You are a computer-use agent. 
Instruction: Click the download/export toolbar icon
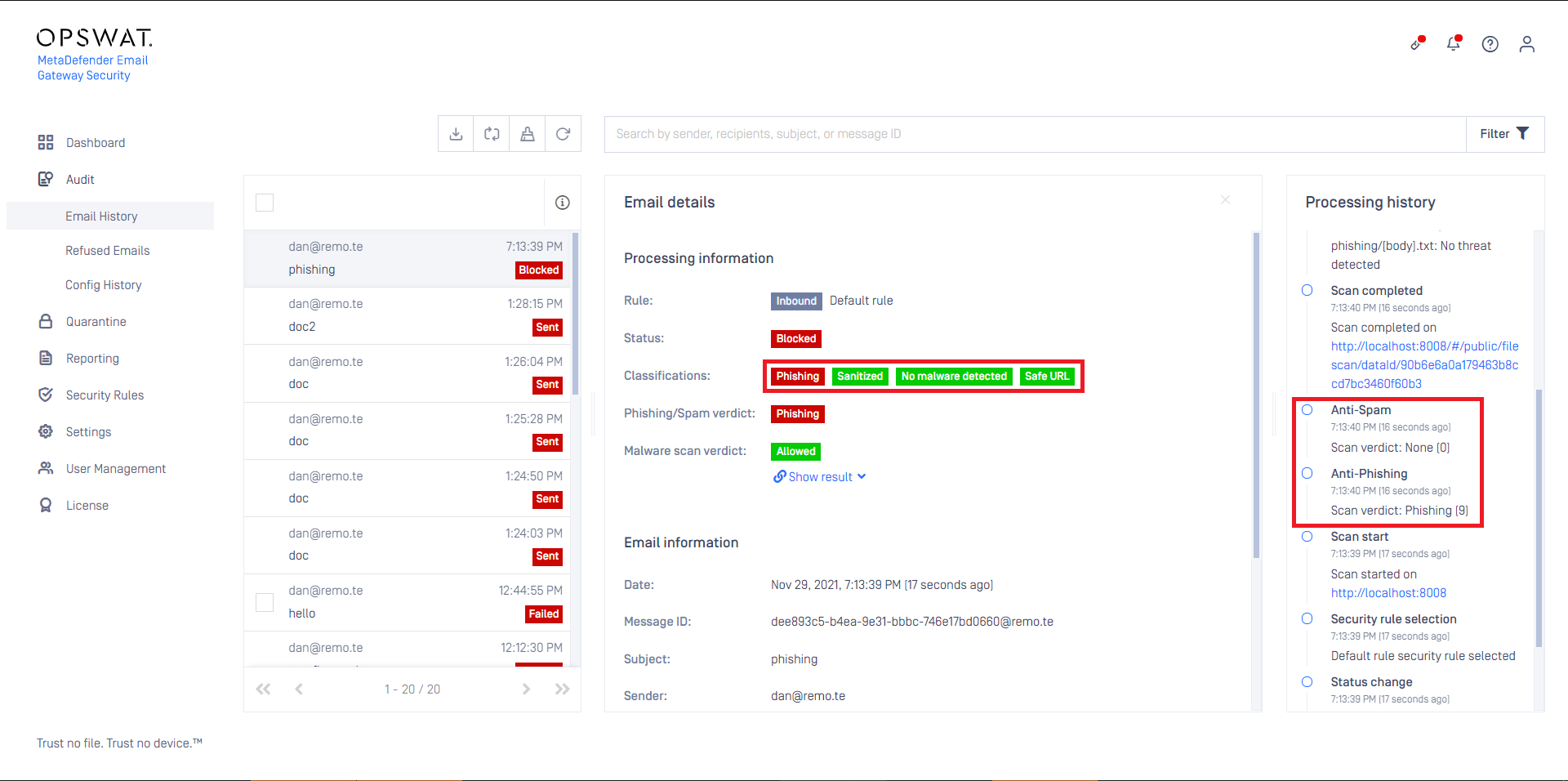point(456,134)
